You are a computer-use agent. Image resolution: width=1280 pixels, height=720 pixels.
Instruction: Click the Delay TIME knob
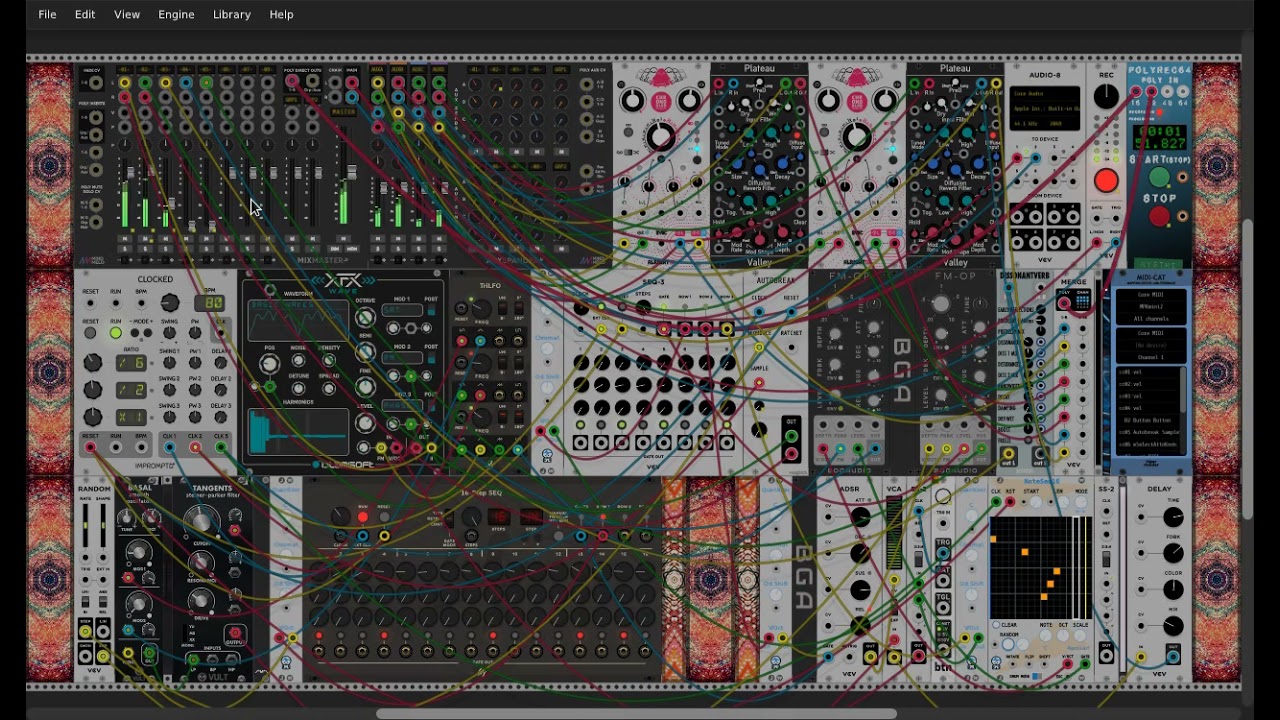1173,517
